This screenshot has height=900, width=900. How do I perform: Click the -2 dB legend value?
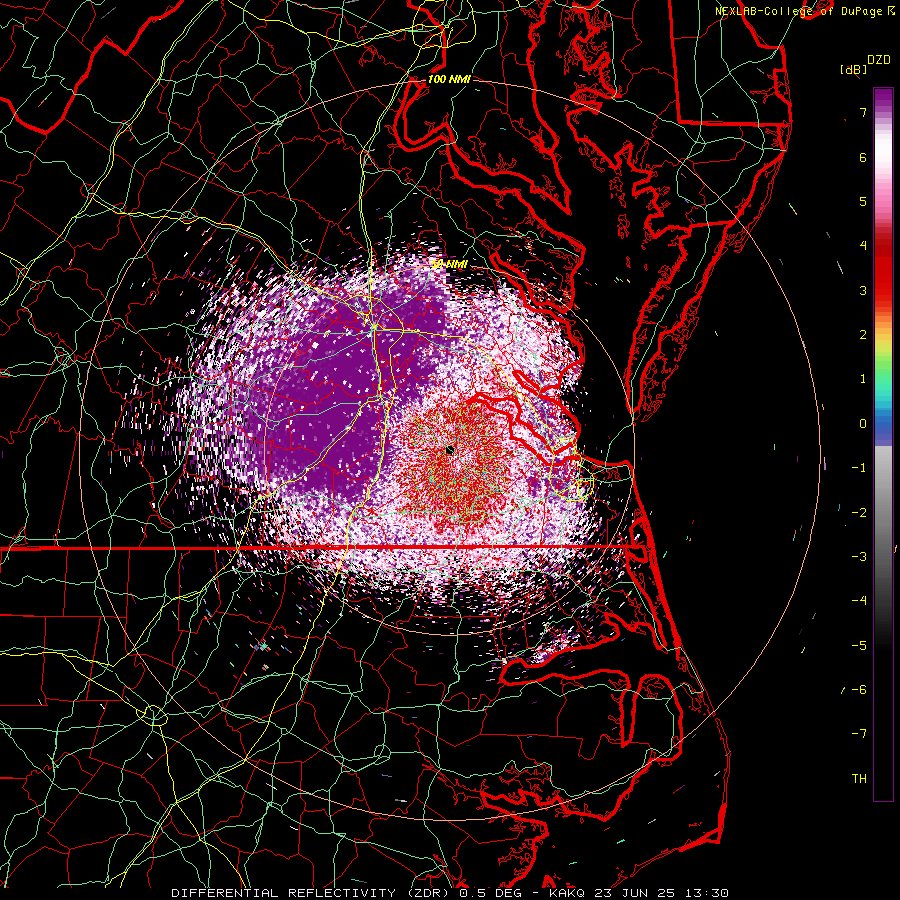tap(859, 513)
